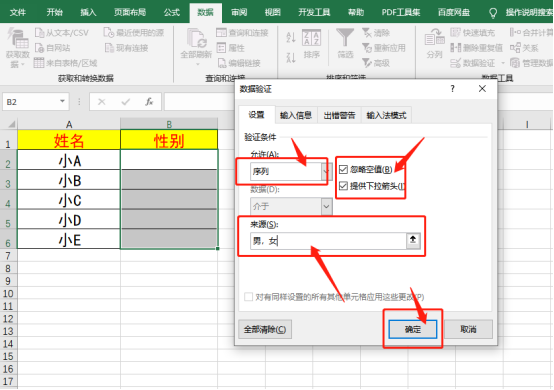Toggle Ignore blank (忽略空值) checkbox
554x390 pixels.
point(343,170)
